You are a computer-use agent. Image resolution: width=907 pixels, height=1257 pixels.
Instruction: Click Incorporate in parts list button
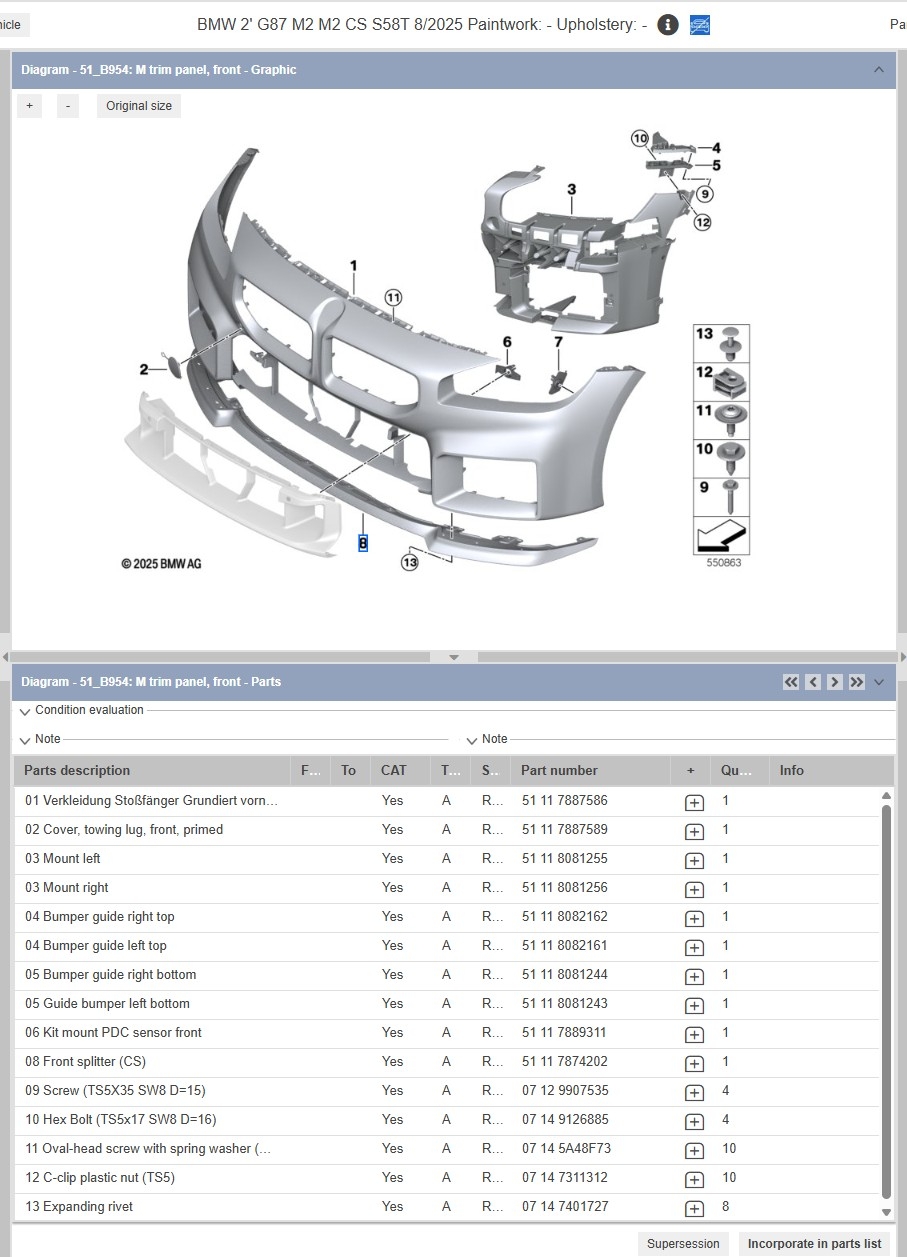pos(814,1244)
